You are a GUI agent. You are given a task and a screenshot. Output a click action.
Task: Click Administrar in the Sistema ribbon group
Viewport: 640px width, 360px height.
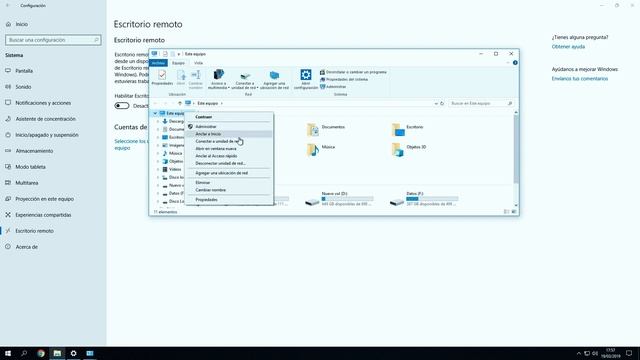point(333,87)
